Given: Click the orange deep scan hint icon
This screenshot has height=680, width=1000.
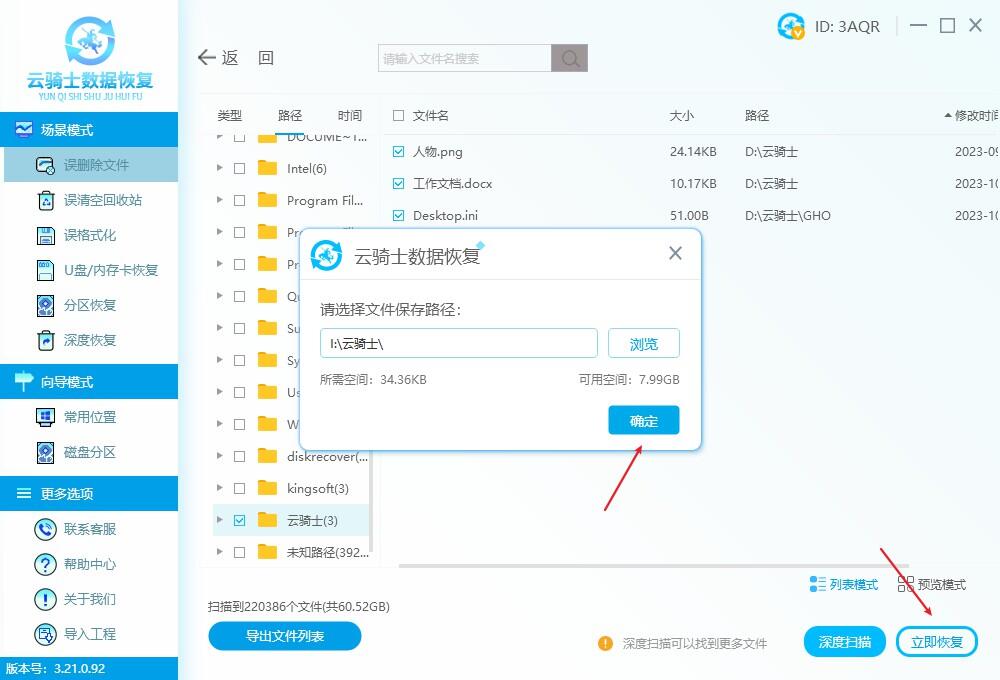Looking at the screenshot, I should coord(605,643).
